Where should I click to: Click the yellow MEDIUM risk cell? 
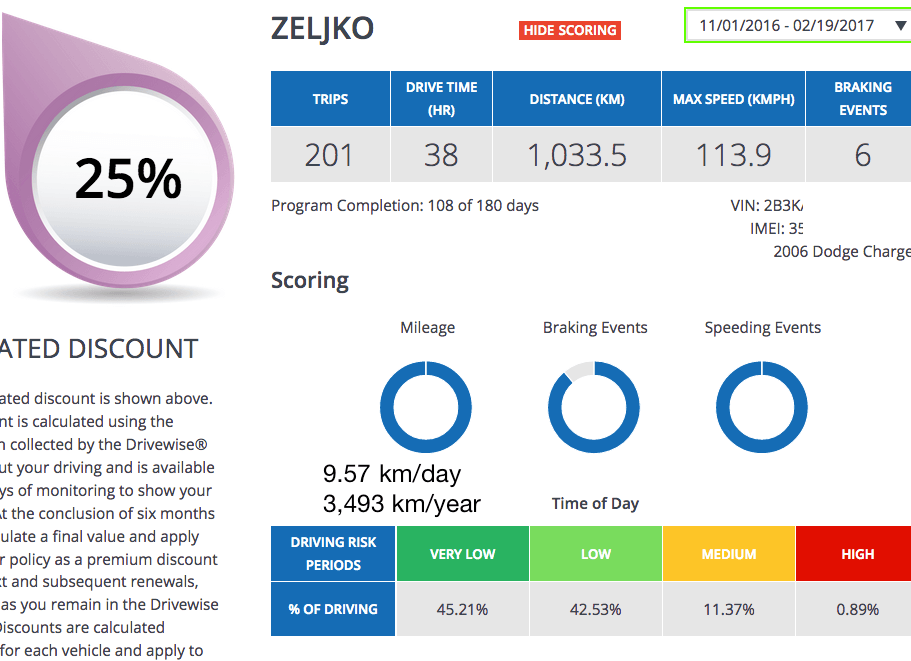[728, 554]
